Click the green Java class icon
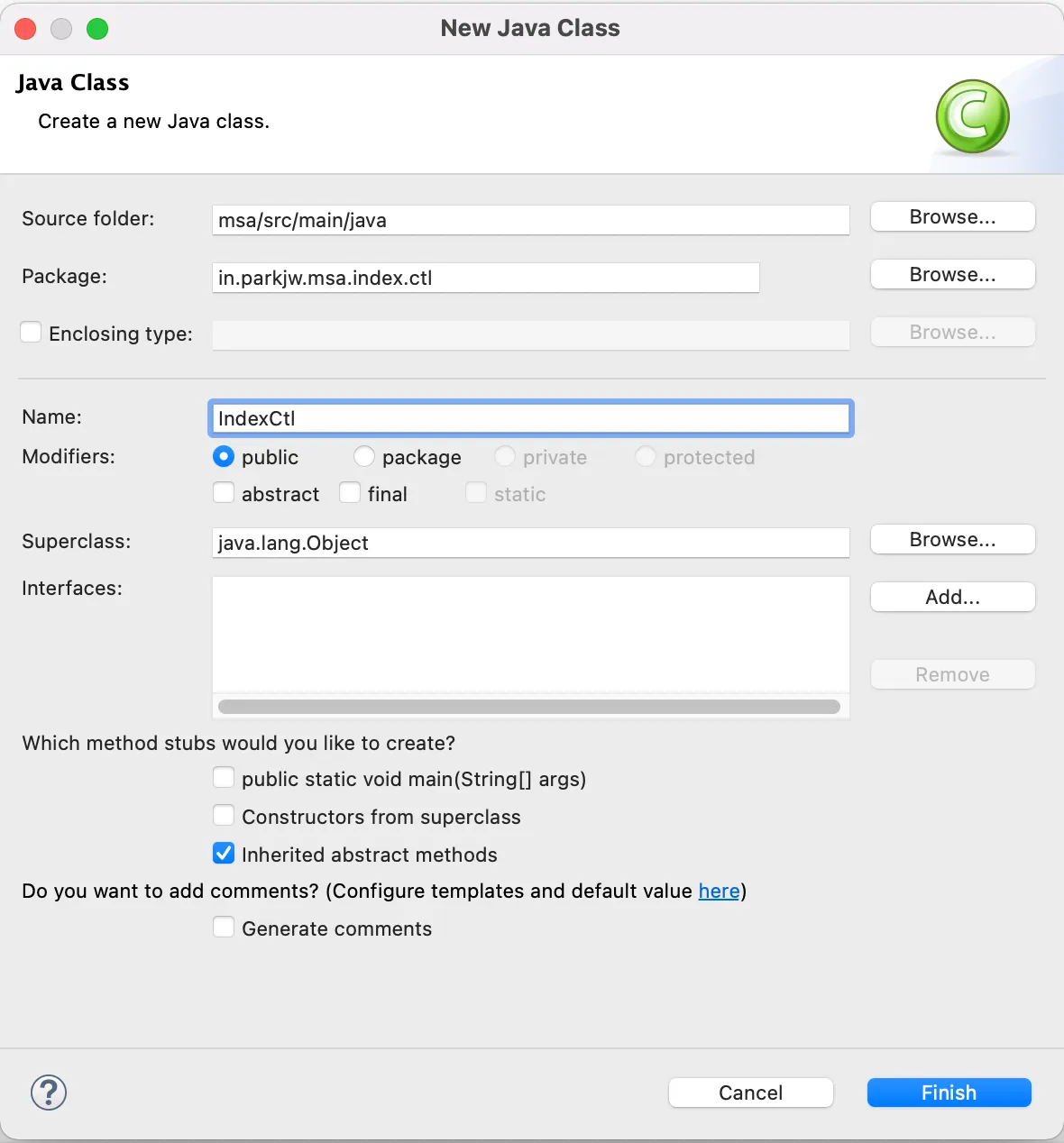This screenshot has height=1143, width=1064. (x=972, y=116)
